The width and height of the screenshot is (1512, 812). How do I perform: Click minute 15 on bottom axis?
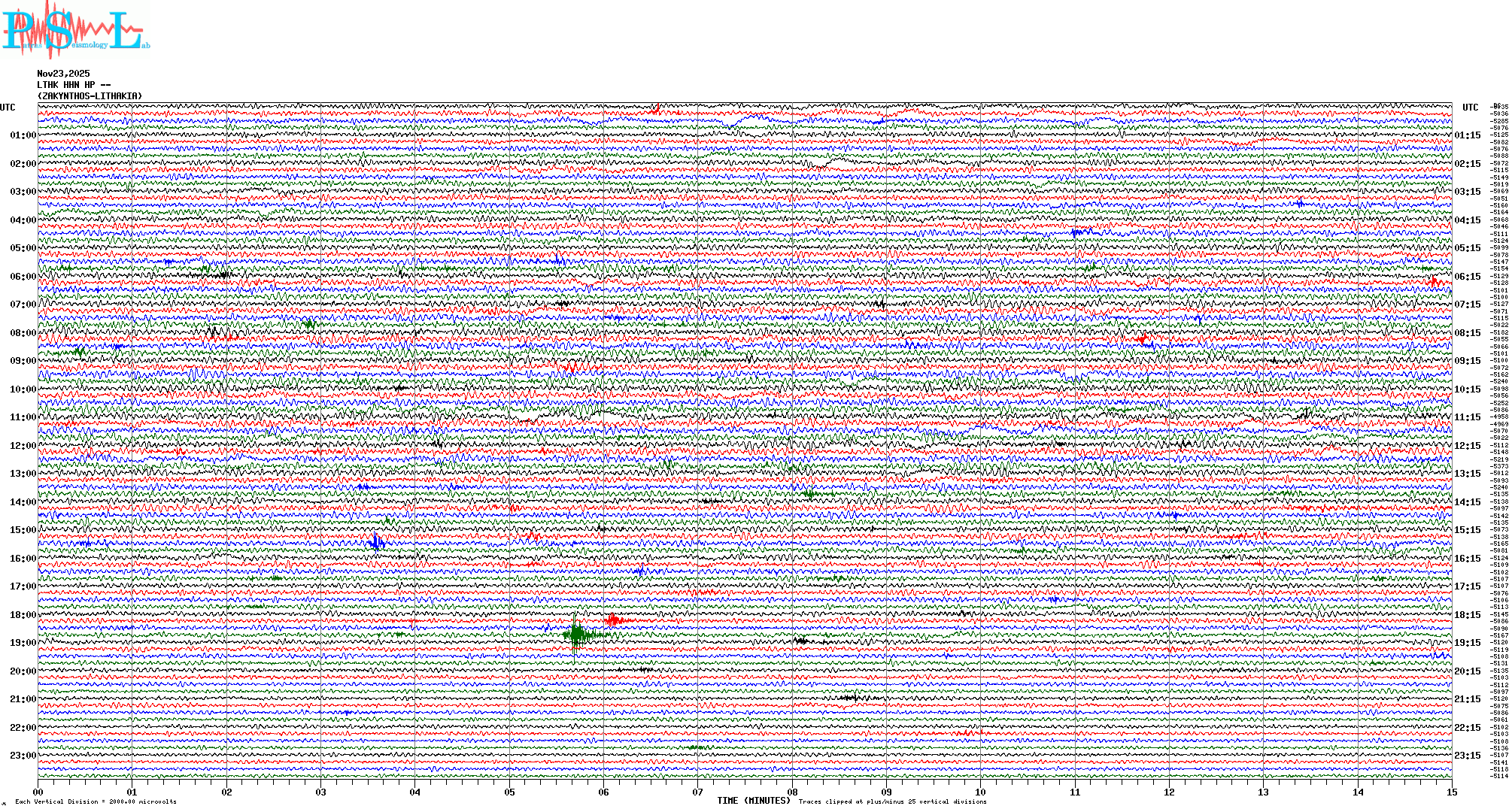[x=1451, y=792]
